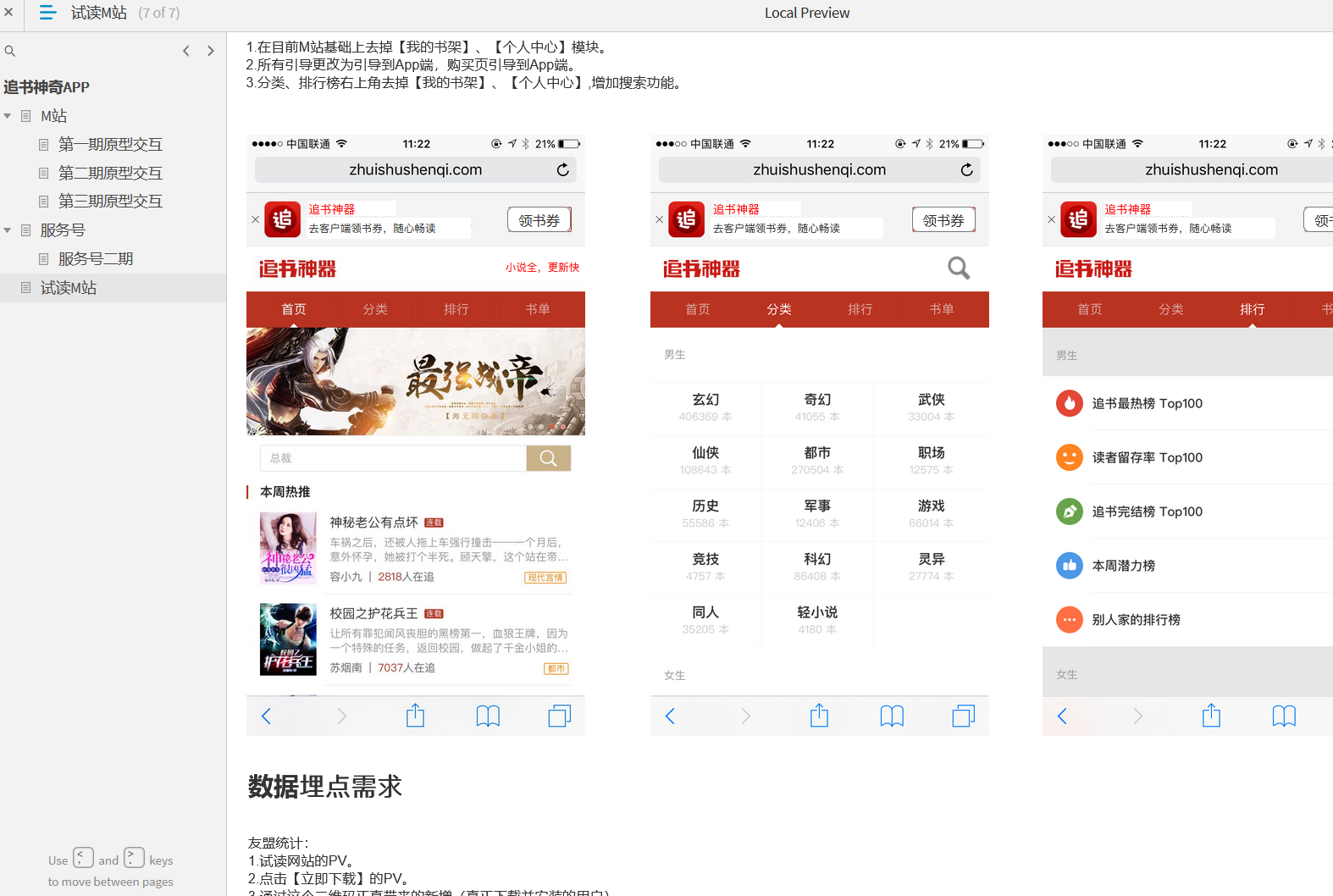1333x896 pixels.
Task: Safari bookmarks icon in second phone
Action: pos(892,716)
